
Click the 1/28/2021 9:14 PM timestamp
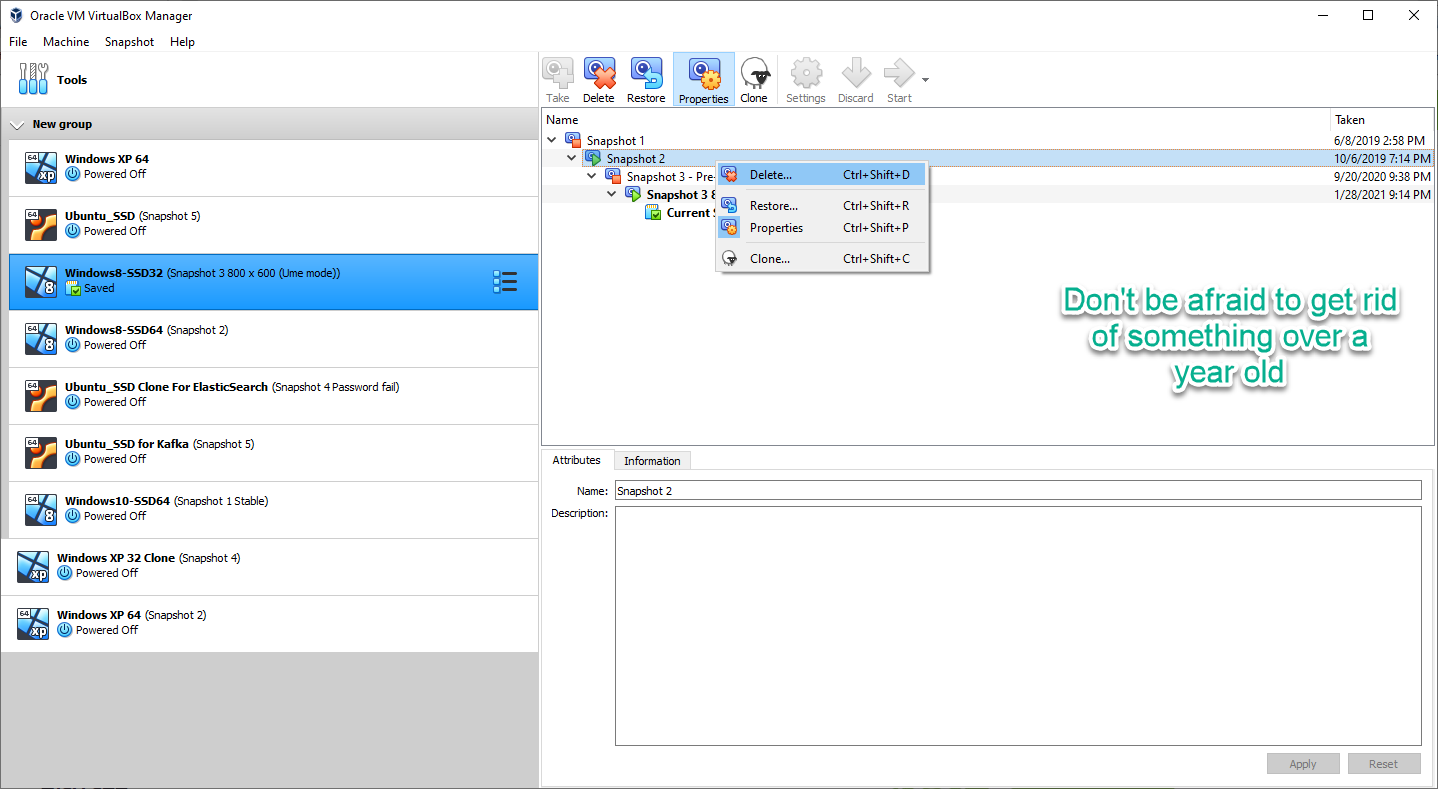point(1382,194)
